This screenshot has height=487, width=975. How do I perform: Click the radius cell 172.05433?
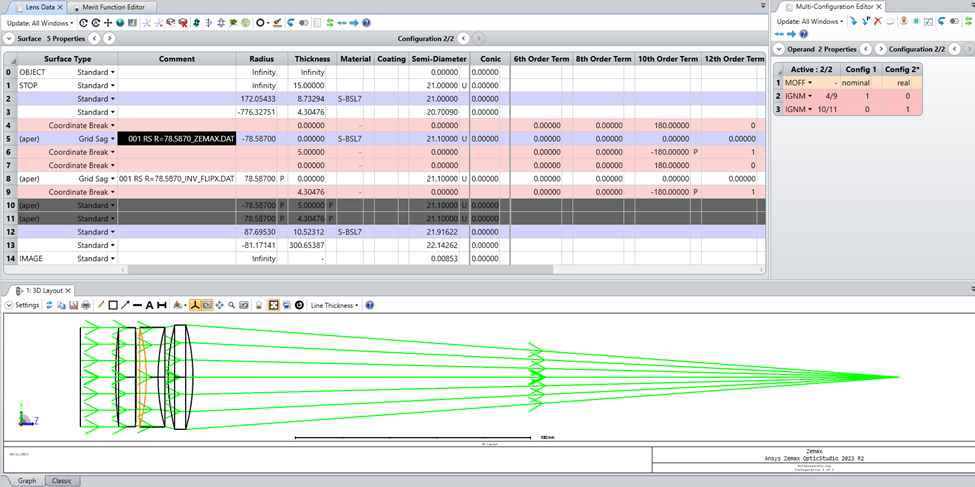256,99
